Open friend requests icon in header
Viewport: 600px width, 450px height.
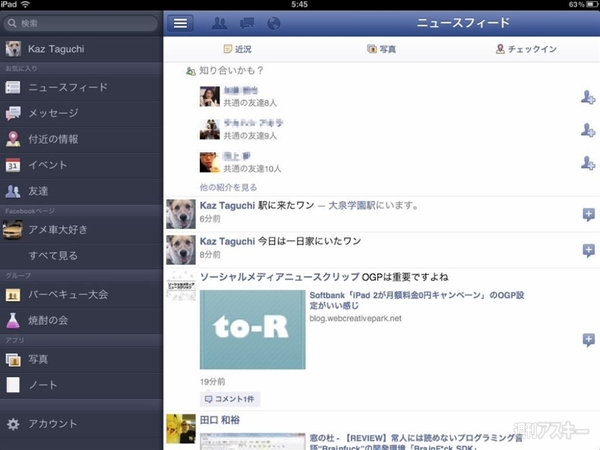(x=220, y=23)
